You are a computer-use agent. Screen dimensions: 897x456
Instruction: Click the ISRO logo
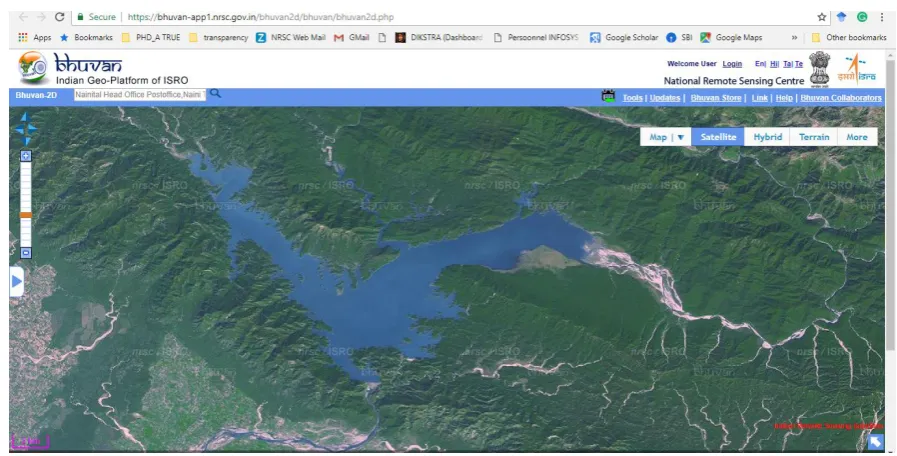856,68
